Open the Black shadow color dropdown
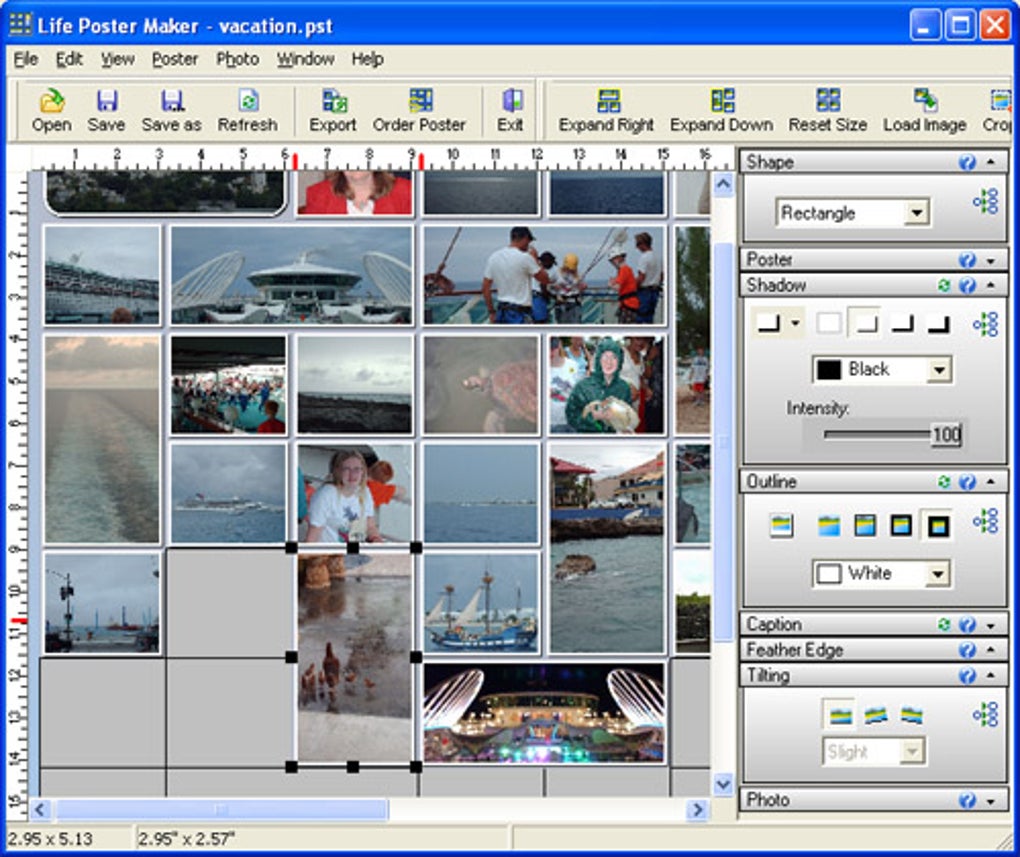This screenshot has width=1020, height=857. pos(938,370)
